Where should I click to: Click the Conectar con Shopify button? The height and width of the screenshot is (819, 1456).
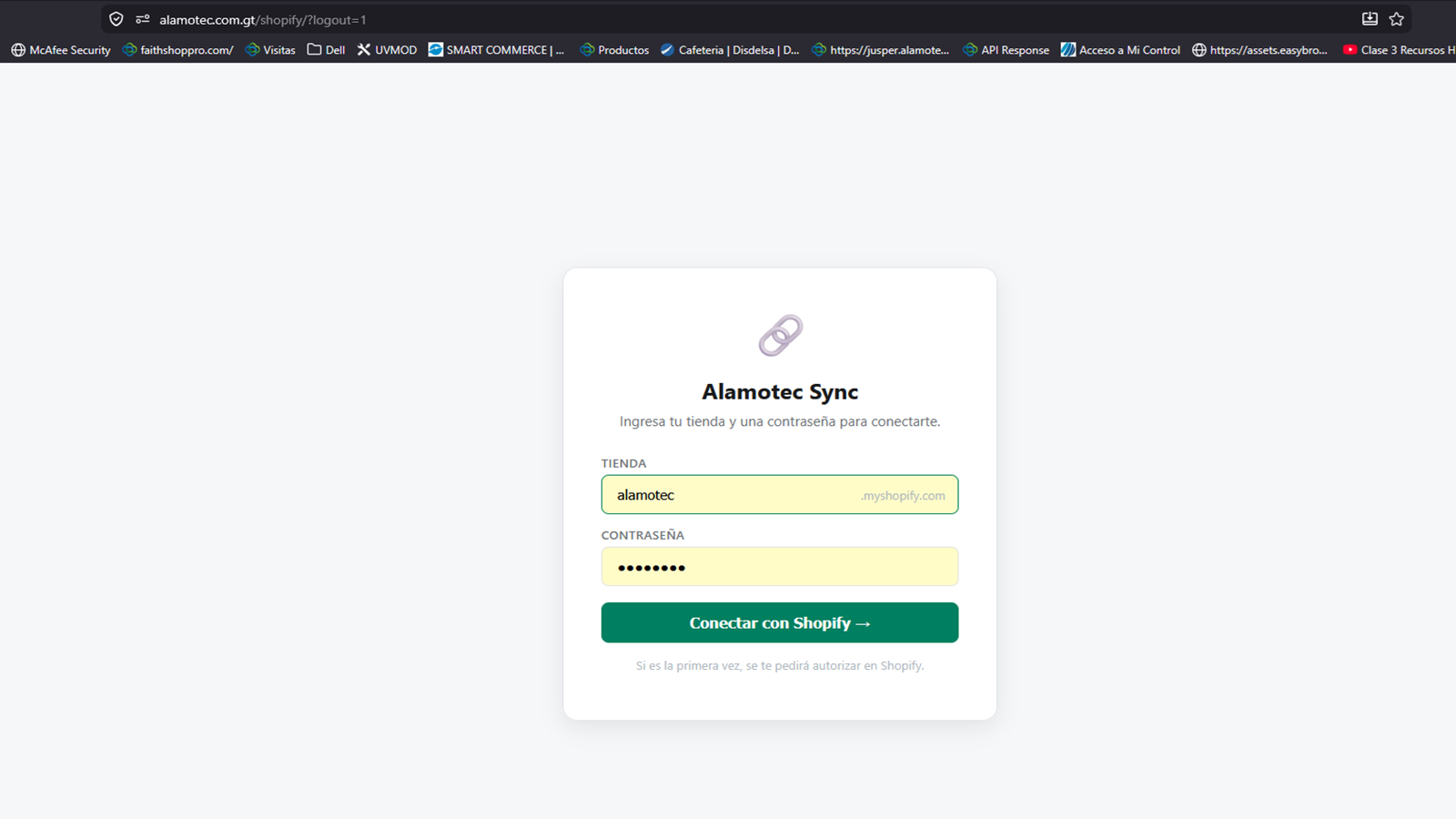click(780, 622)
